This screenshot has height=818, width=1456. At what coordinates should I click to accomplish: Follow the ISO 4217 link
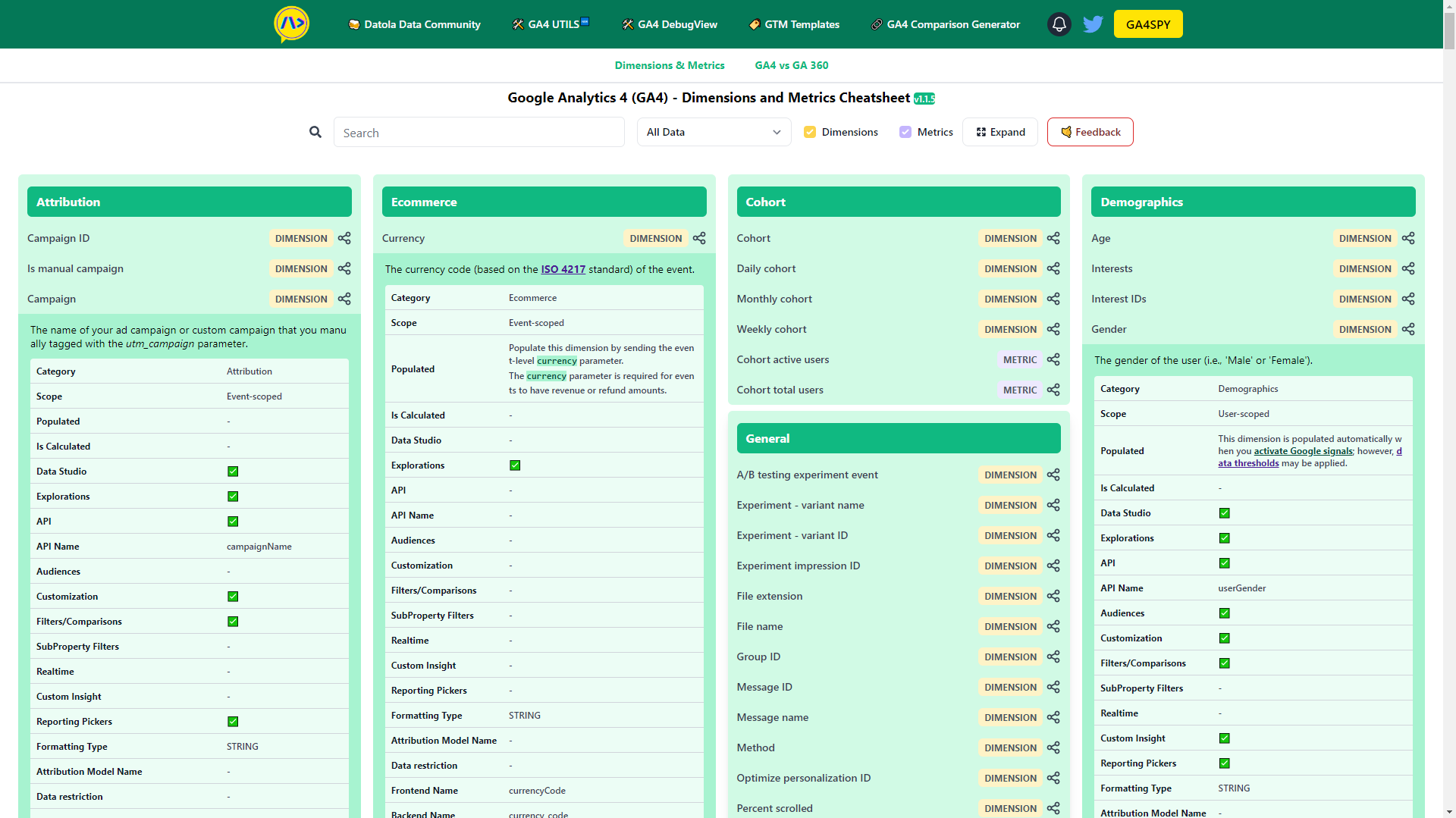point(563,269)
